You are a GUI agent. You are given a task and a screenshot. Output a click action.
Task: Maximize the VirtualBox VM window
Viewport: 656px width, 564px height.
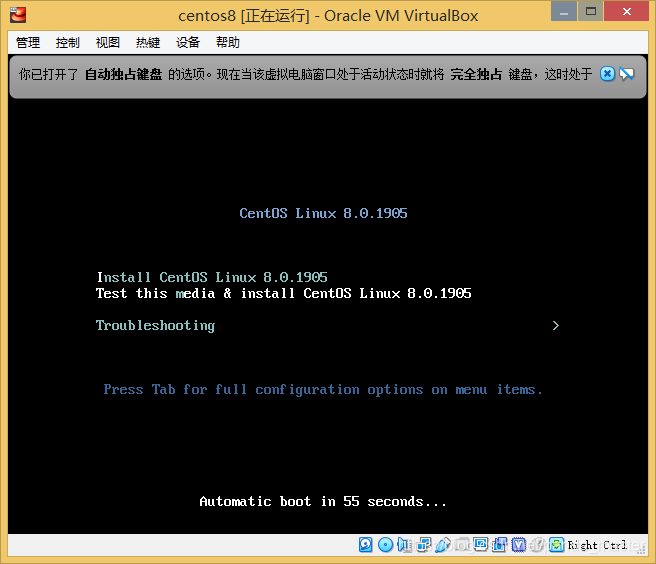pos(590,11)
